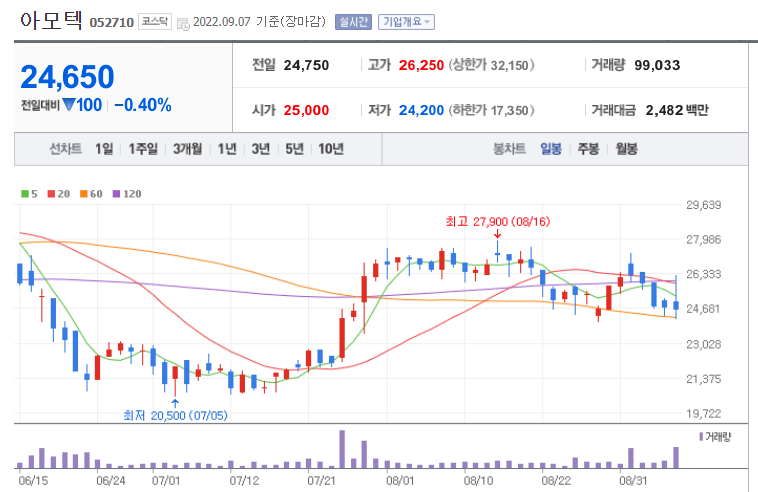Screen dimensions: 758x492
Task: Click the 상한가 32,150 text
Action: point(491,65)
